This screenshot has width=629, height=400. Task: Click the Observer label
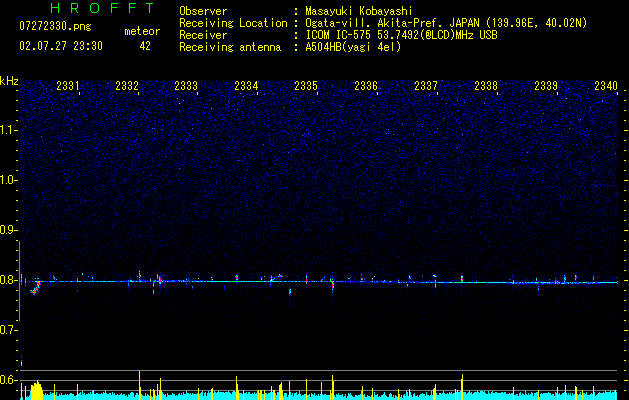tap(203, 11)
